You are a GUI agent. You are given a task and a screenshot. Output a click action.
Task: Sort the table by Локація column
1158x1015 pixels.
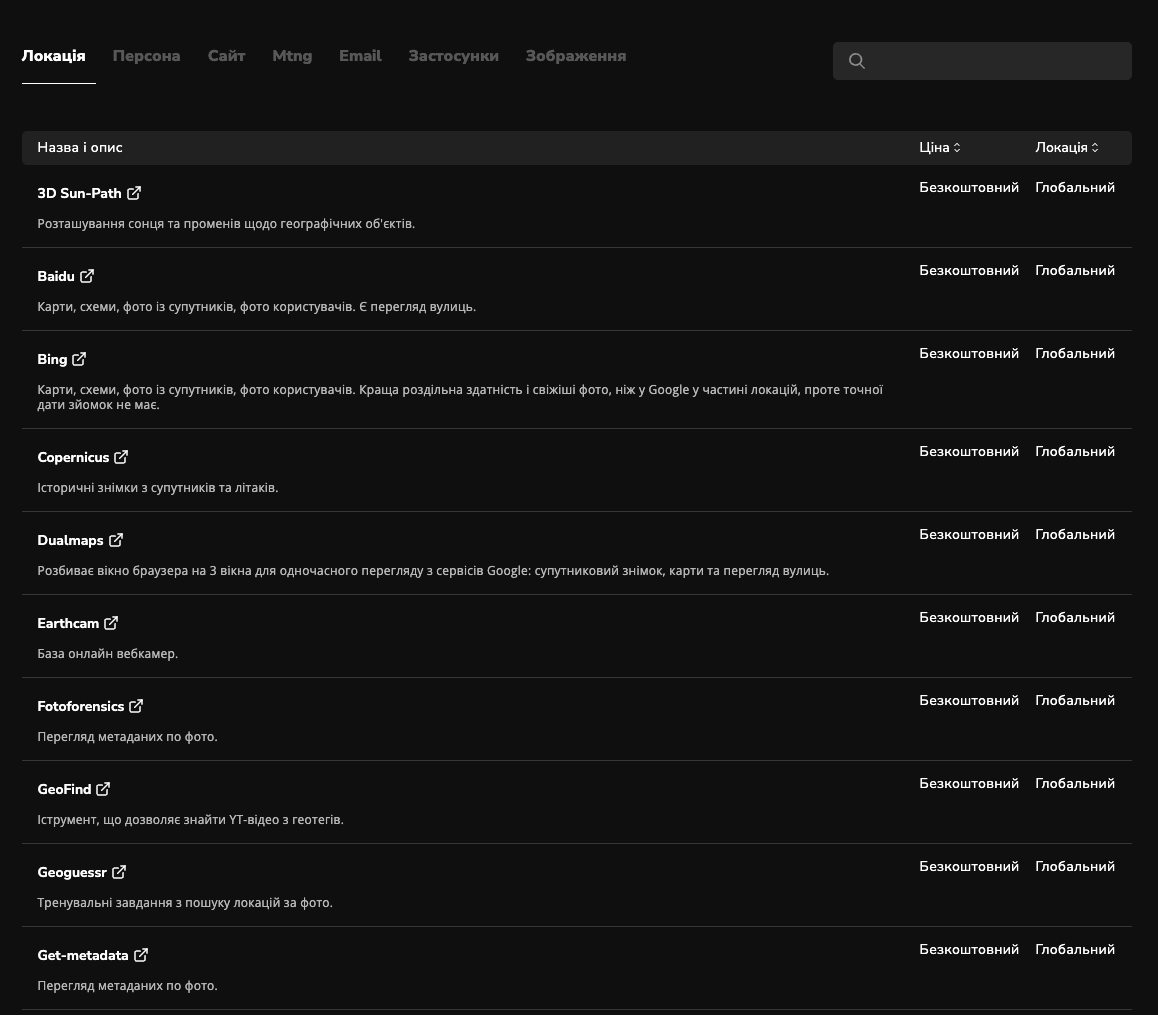tap(1066, 147)
